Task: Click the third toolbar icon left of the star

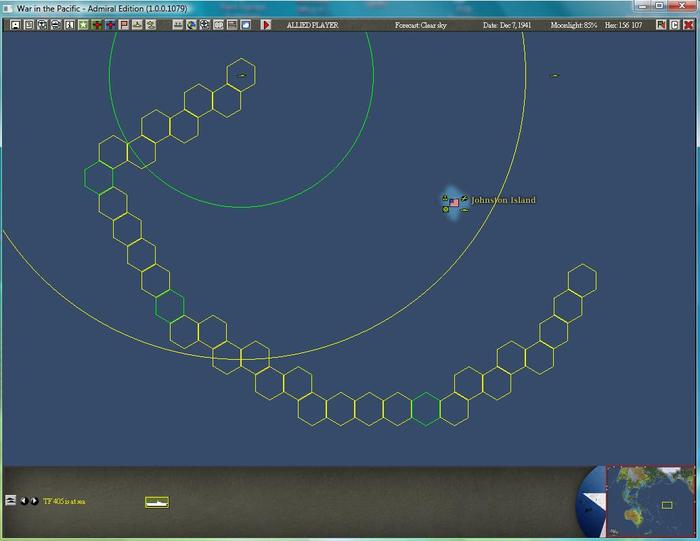Action: tap(42, 25)
